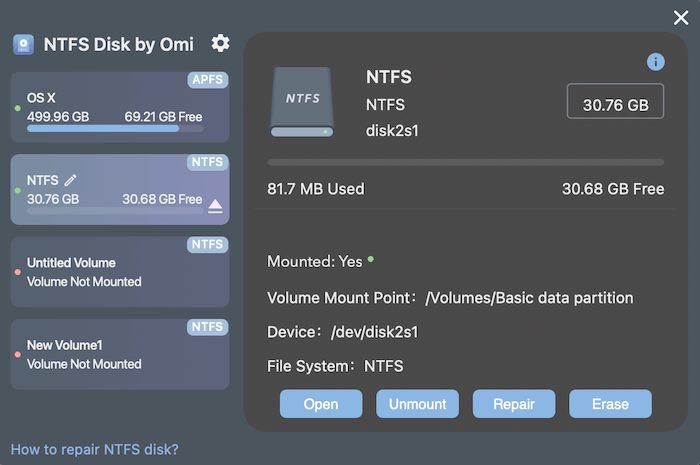Click the blue info icon
The image size is (700, 465).
click(655, 62)
